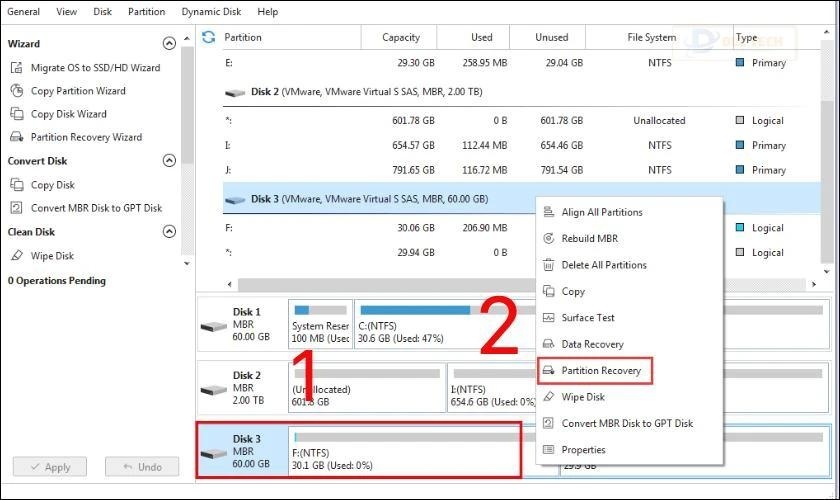Click the Delete All Partitions trash icon
This screenshot has height=500, width=840.
[x=549, y=265]
